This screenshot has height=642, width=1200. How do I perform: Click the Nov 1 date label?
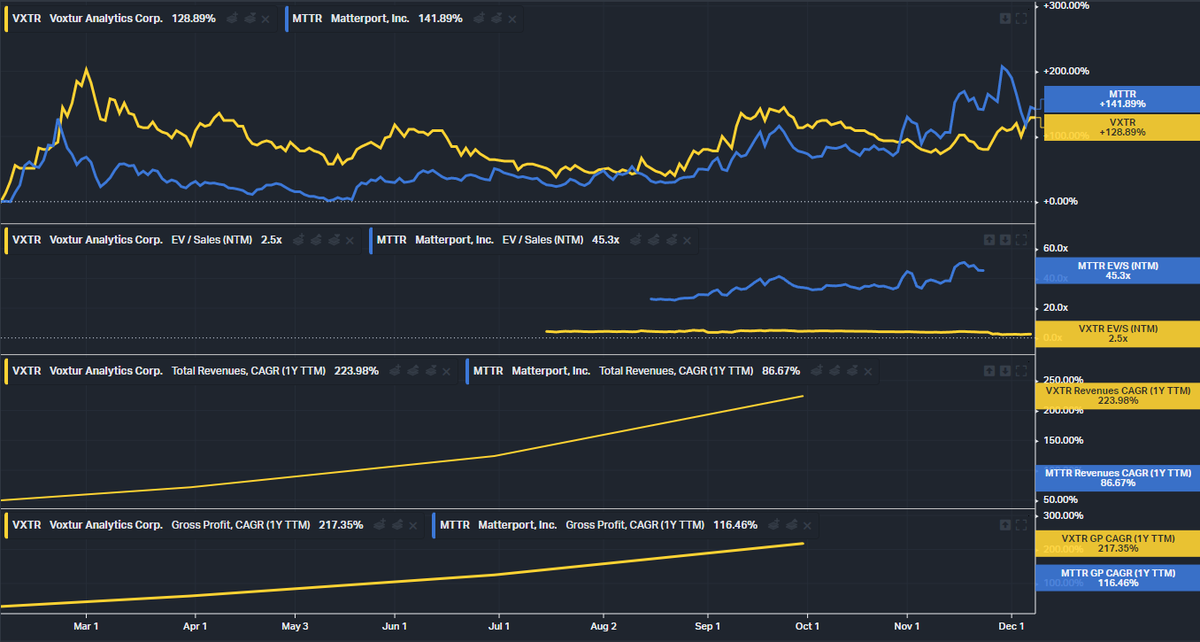tap(907, 627)
